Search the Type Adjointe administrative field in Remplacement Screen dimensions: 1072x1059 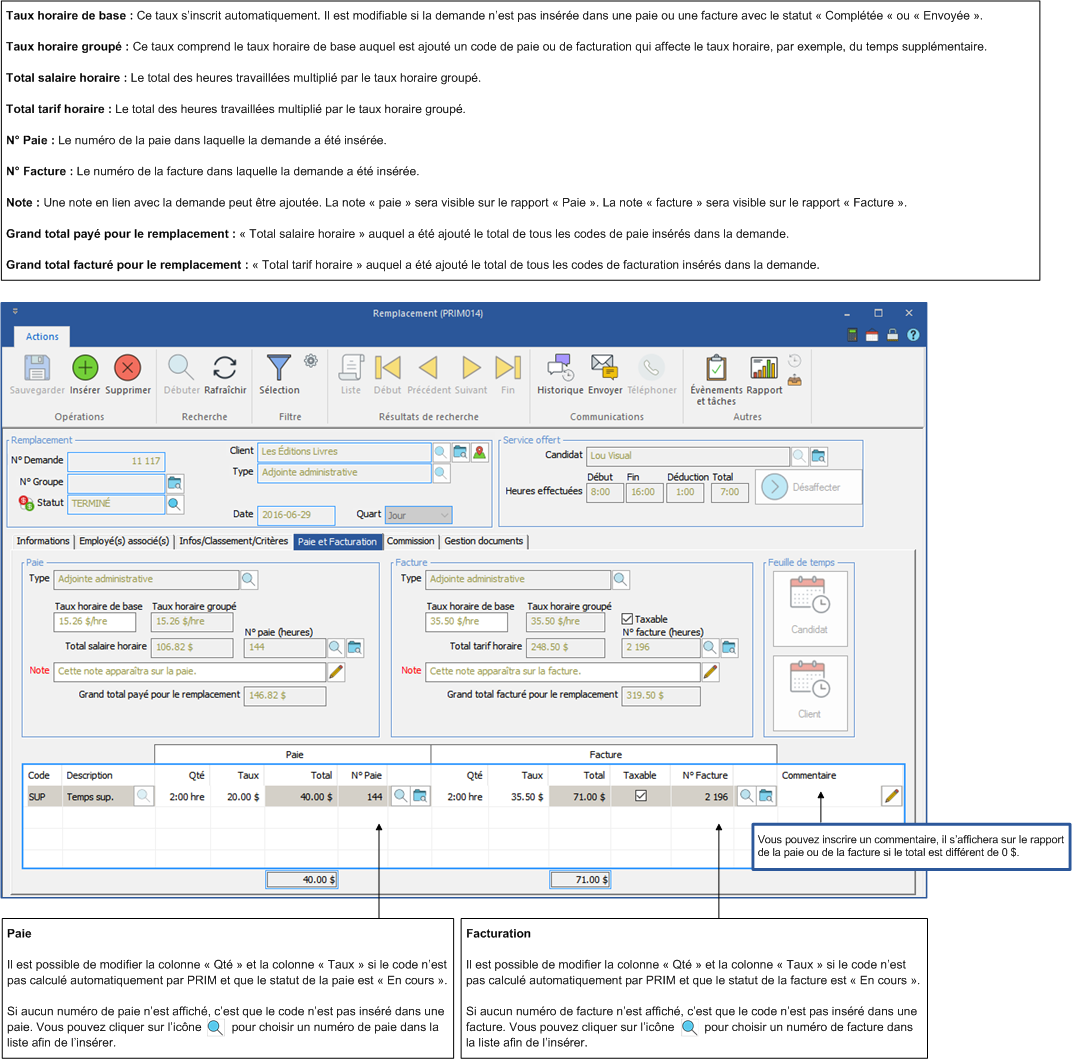pos(442,473)
